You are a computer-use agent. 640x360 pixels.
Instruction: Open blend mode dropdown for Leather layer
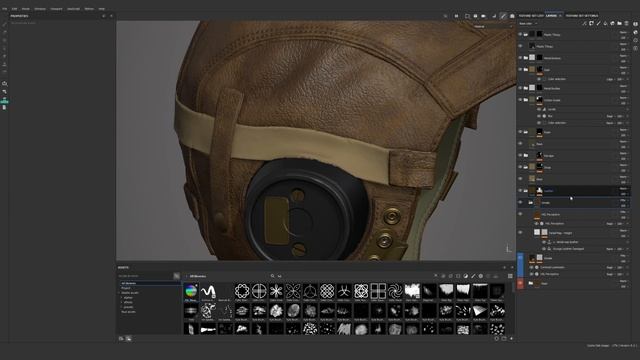click(x=623, y=189)
